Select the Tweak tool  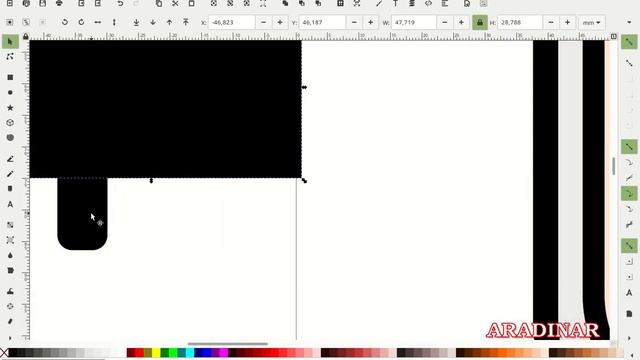10,291
